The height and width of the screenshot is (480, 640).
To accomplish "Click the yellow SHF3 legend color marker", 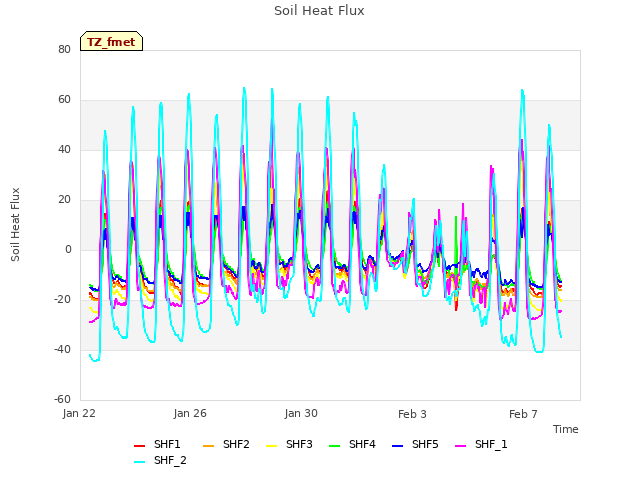I will pyautogui.click(x=271, y=446).
